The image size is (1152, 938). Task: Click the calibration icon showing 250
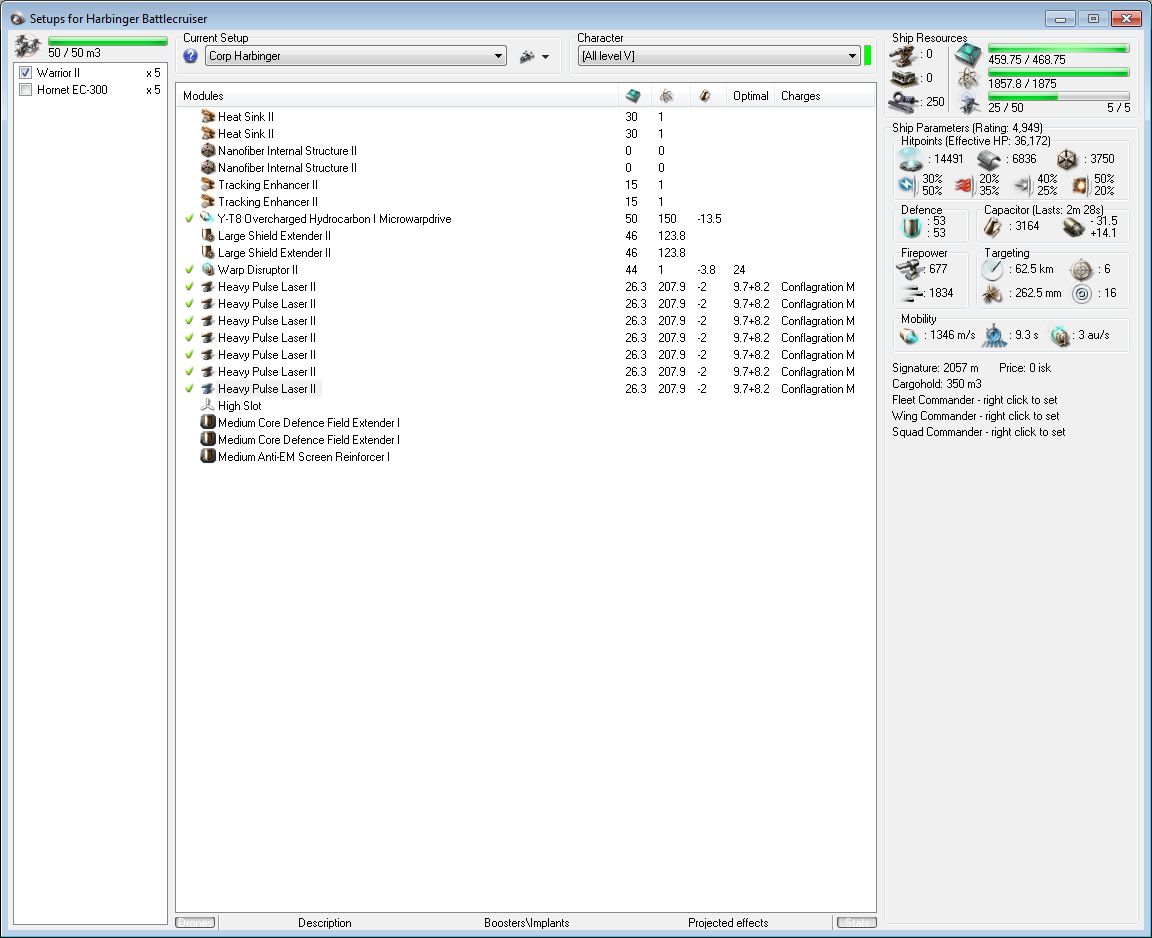coord(902,102)
